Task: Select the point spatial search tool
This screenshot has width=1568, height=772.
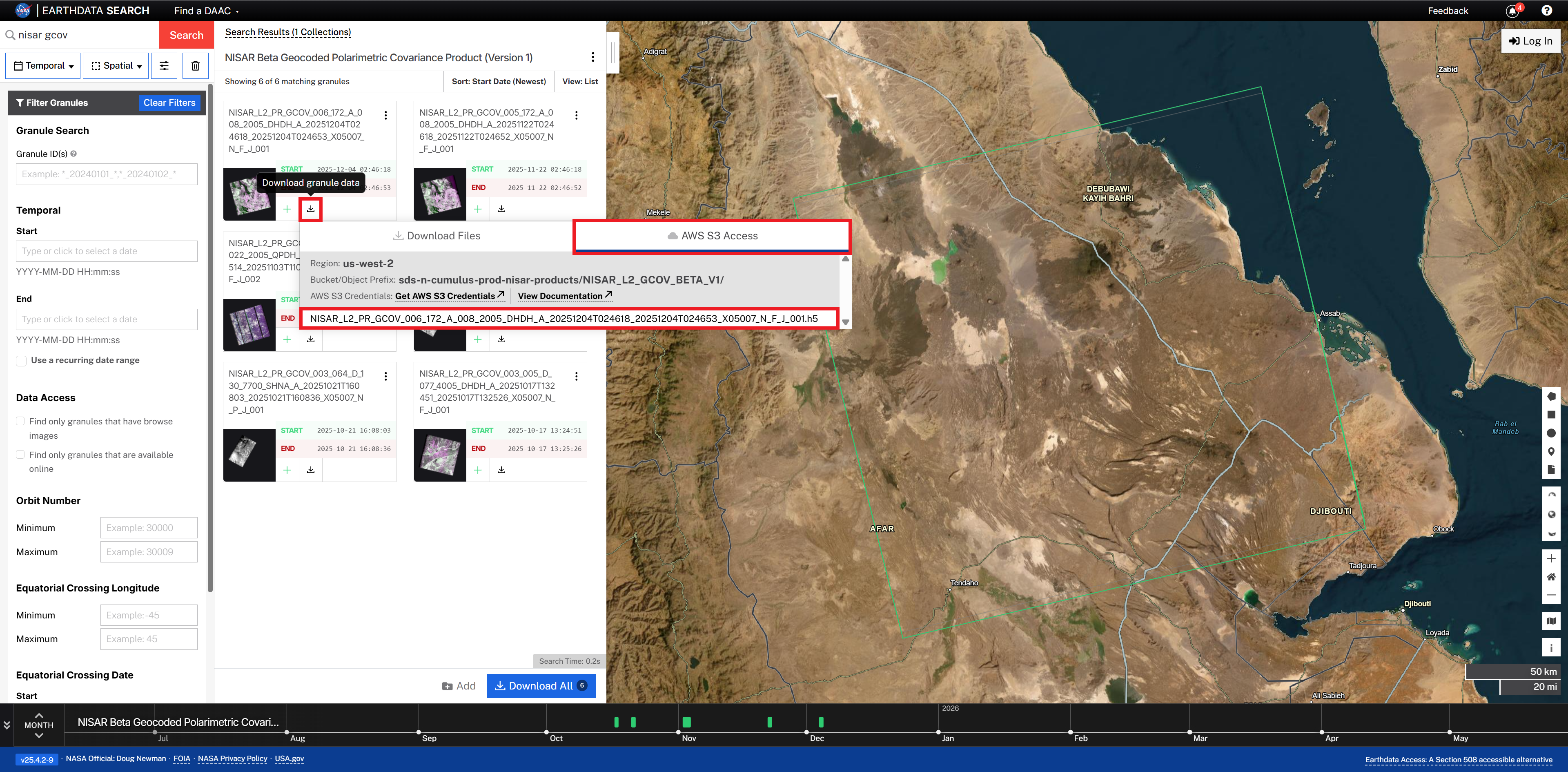Action: (x=1552, y=451)
